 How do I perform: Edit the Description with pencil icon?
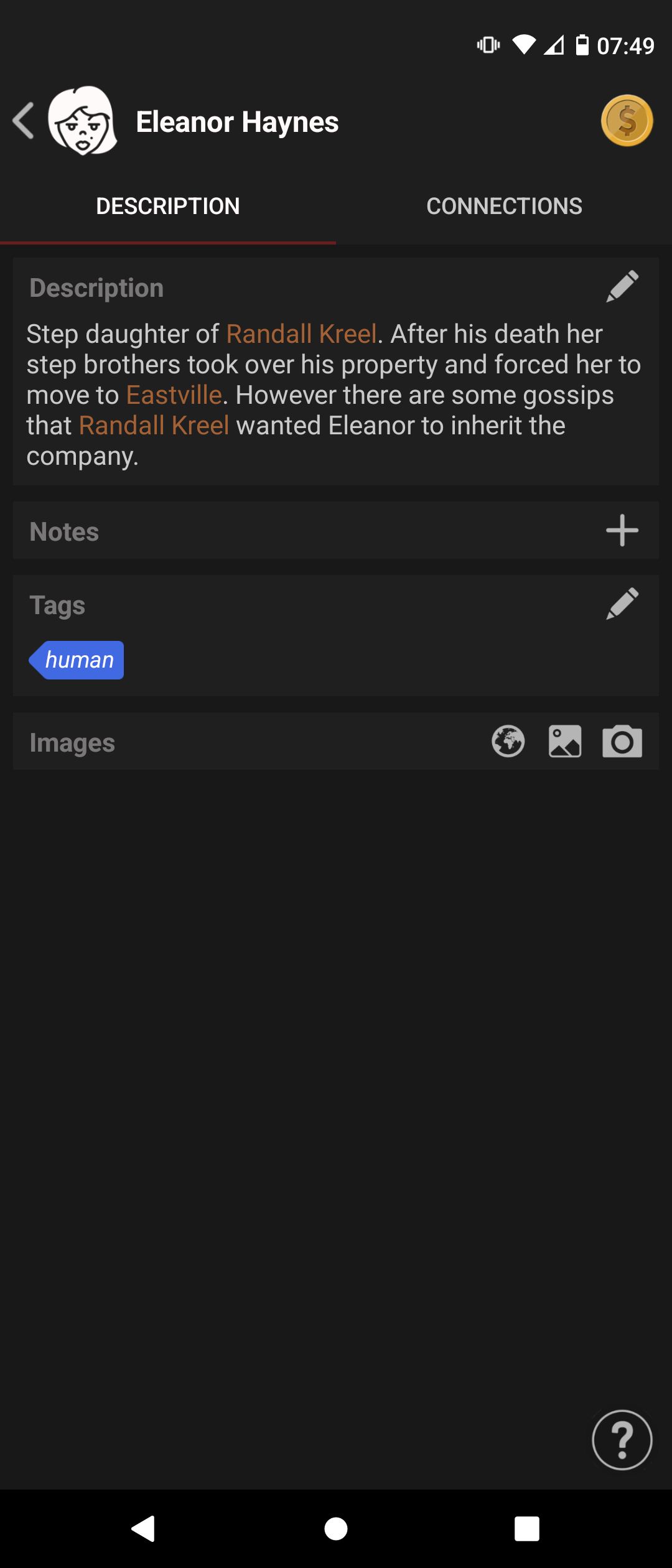point(622,287)
